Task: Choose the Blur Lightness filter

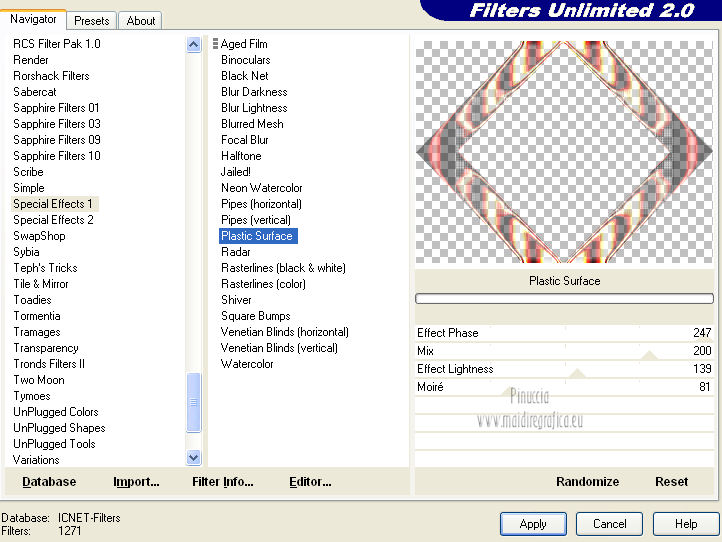Action: (254, 108)
